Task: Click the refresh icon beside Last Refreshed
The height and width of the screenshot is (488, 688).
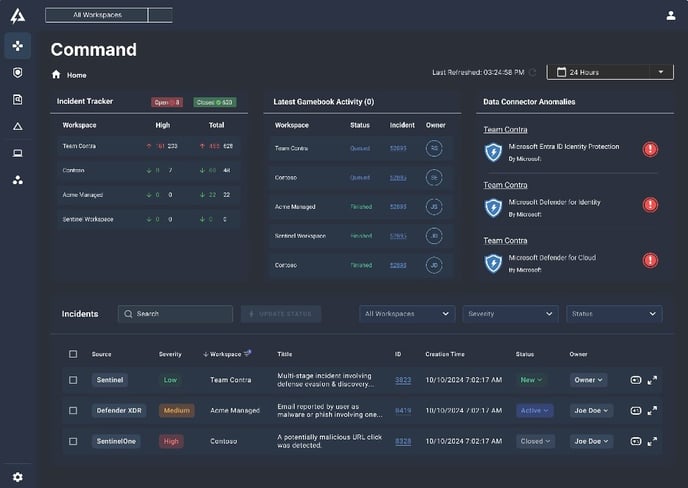Action: 533,72
